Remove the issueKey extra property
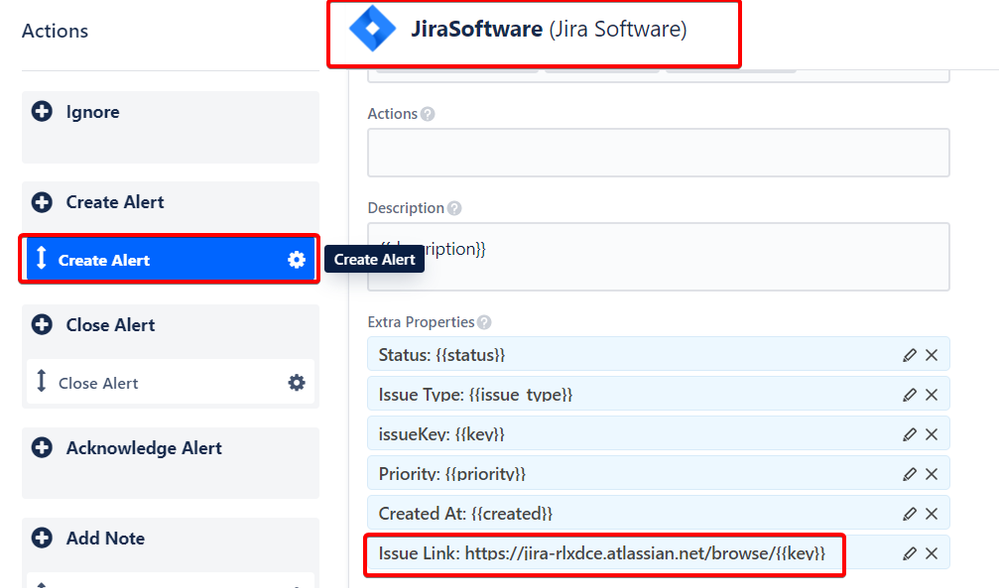Screen dimensions: 999x588 pos(931,434)
